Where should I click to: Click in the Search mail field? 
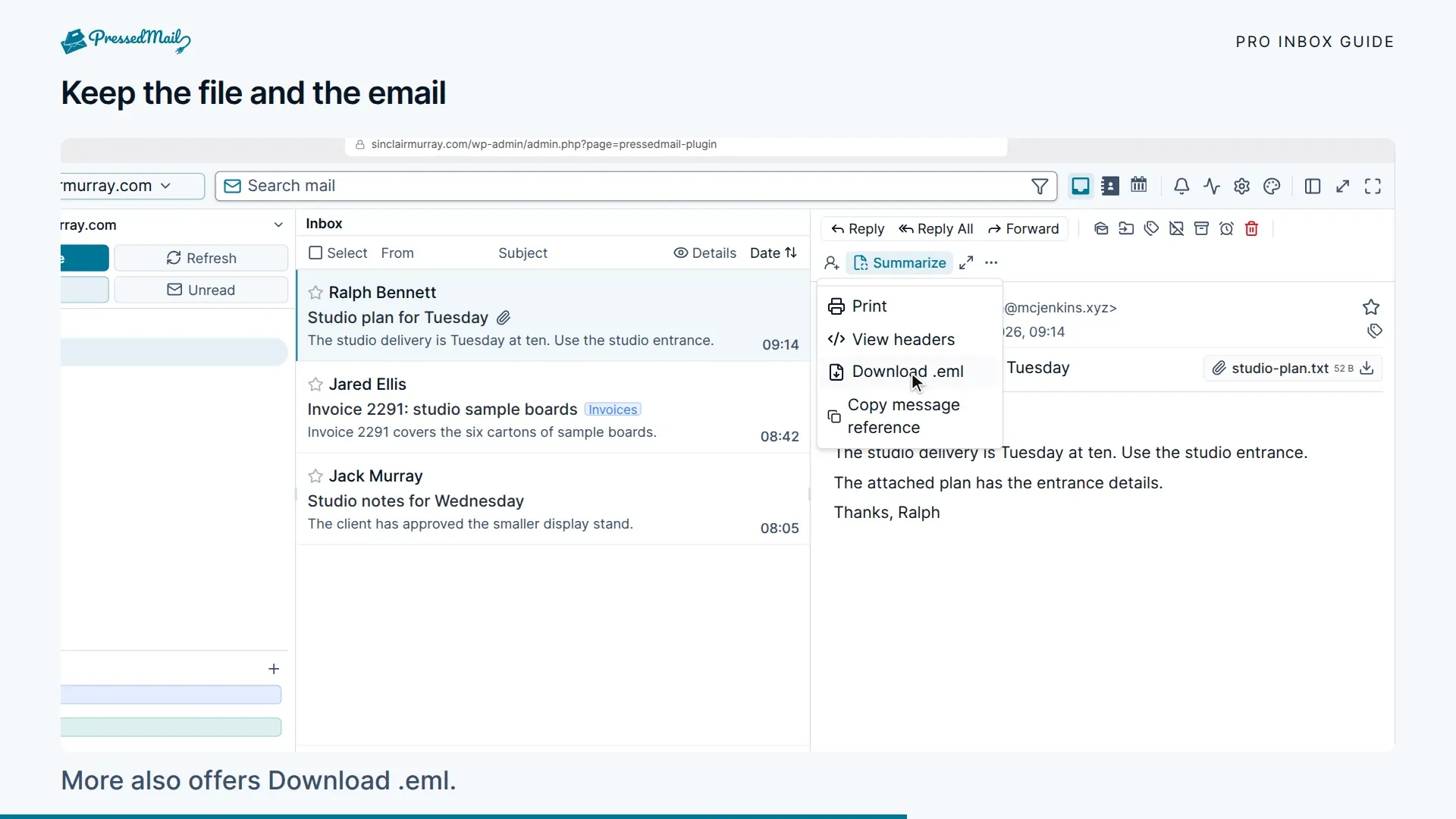635,187
